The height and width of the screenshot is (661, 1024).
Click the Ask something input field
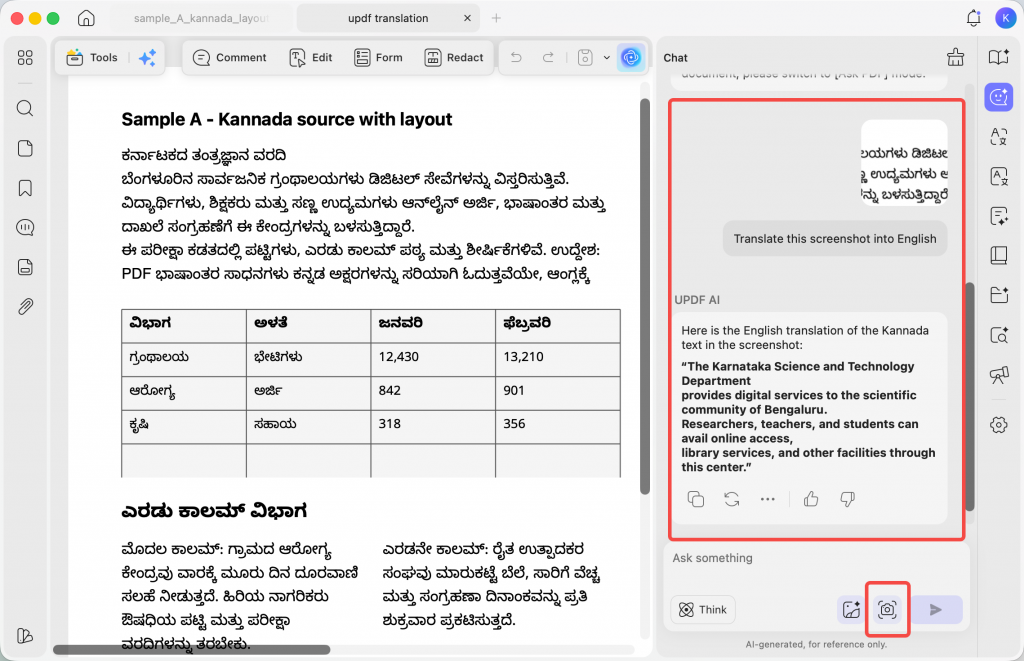point(816,559)
